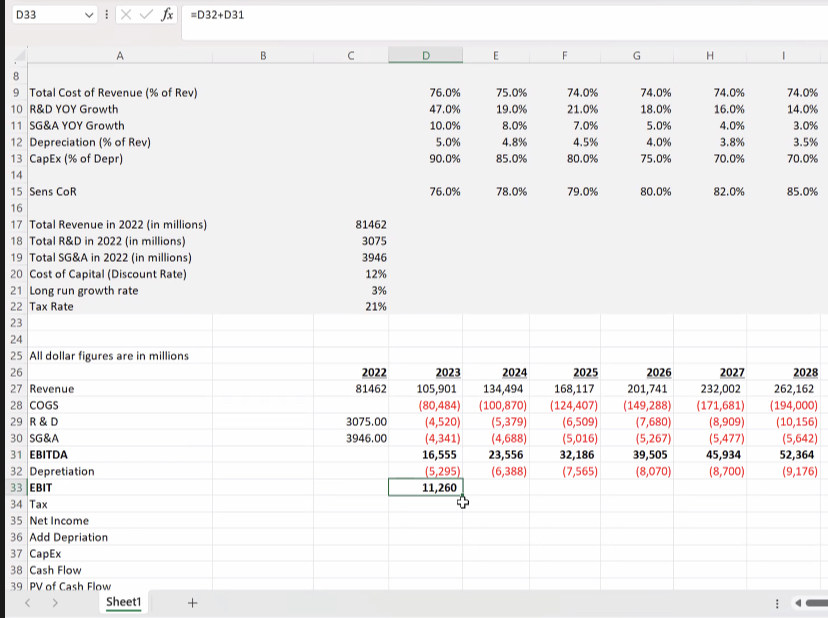Select the 2028 year header cell
The image size is (828, 618).
[783, 372]
